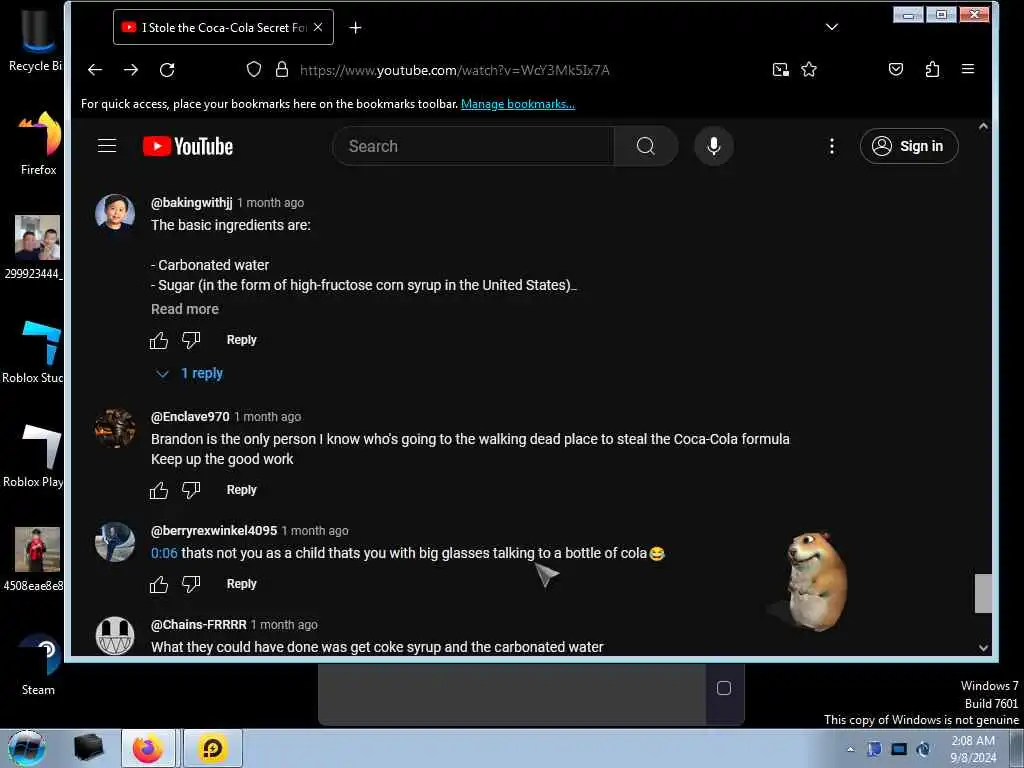
Task: Click the browser URL address bar
Action: (455, 70)
